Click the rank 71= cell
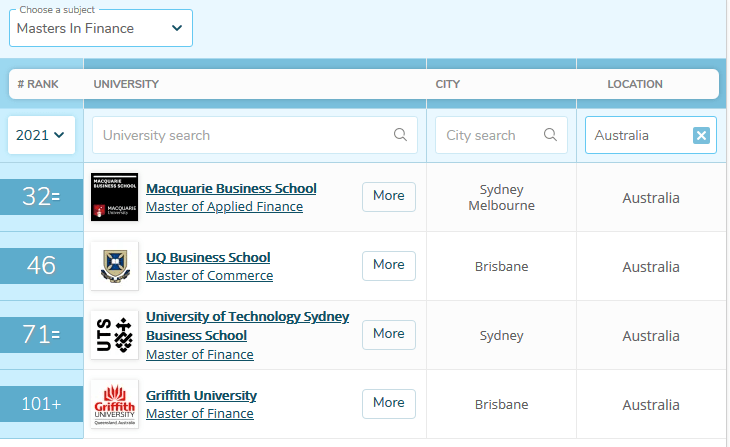 (41, 335)
